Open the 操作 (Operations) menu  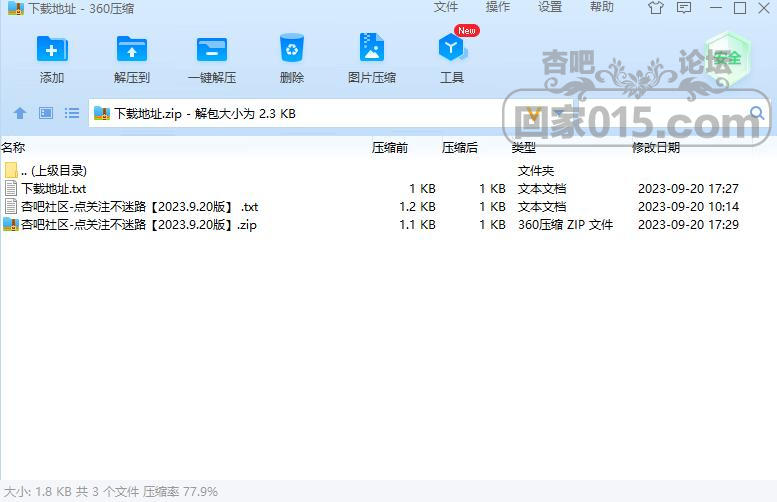(x=498, y=8)
